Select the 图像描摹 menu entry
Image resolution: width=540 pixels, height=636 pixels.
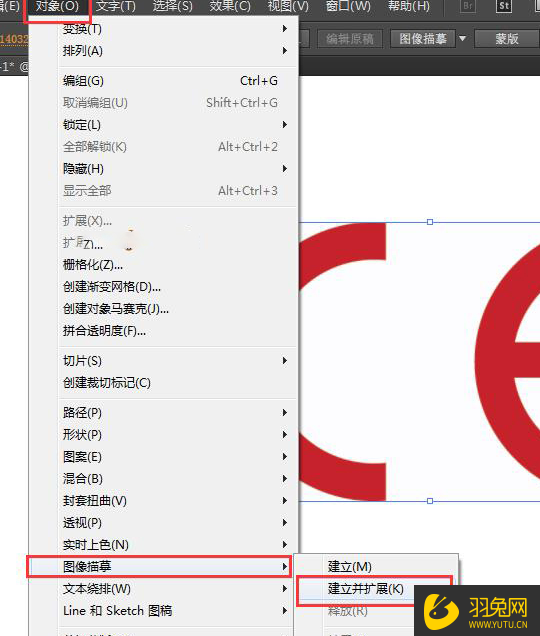(160, 566)
